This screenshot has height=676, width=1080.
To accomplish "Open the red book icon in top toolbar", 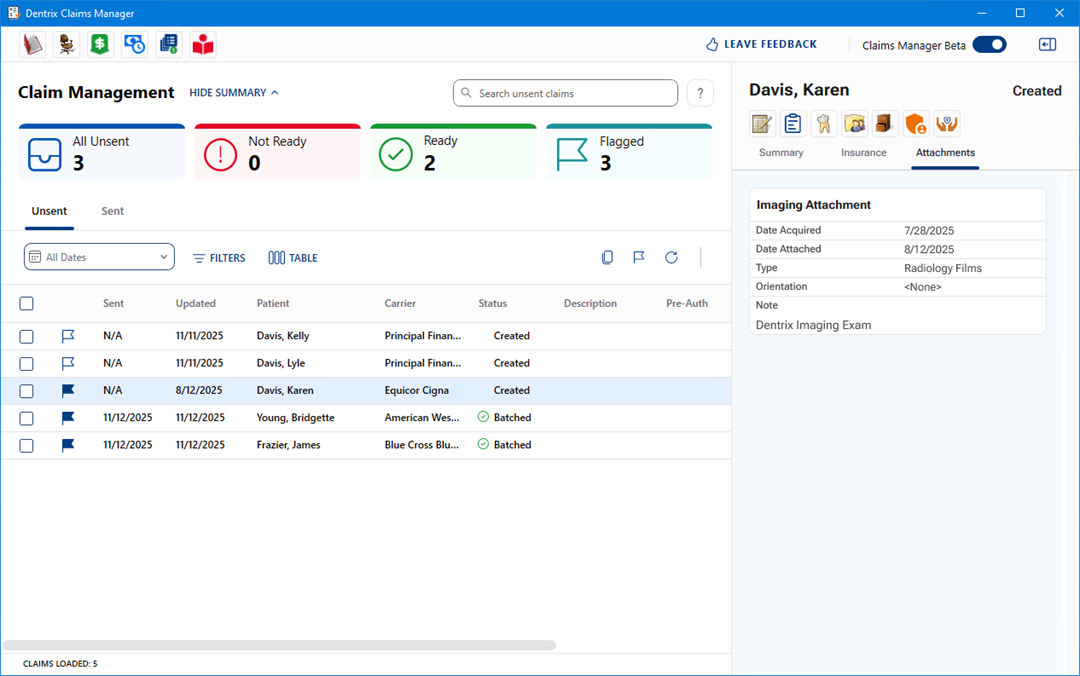I will coord(33,44).
